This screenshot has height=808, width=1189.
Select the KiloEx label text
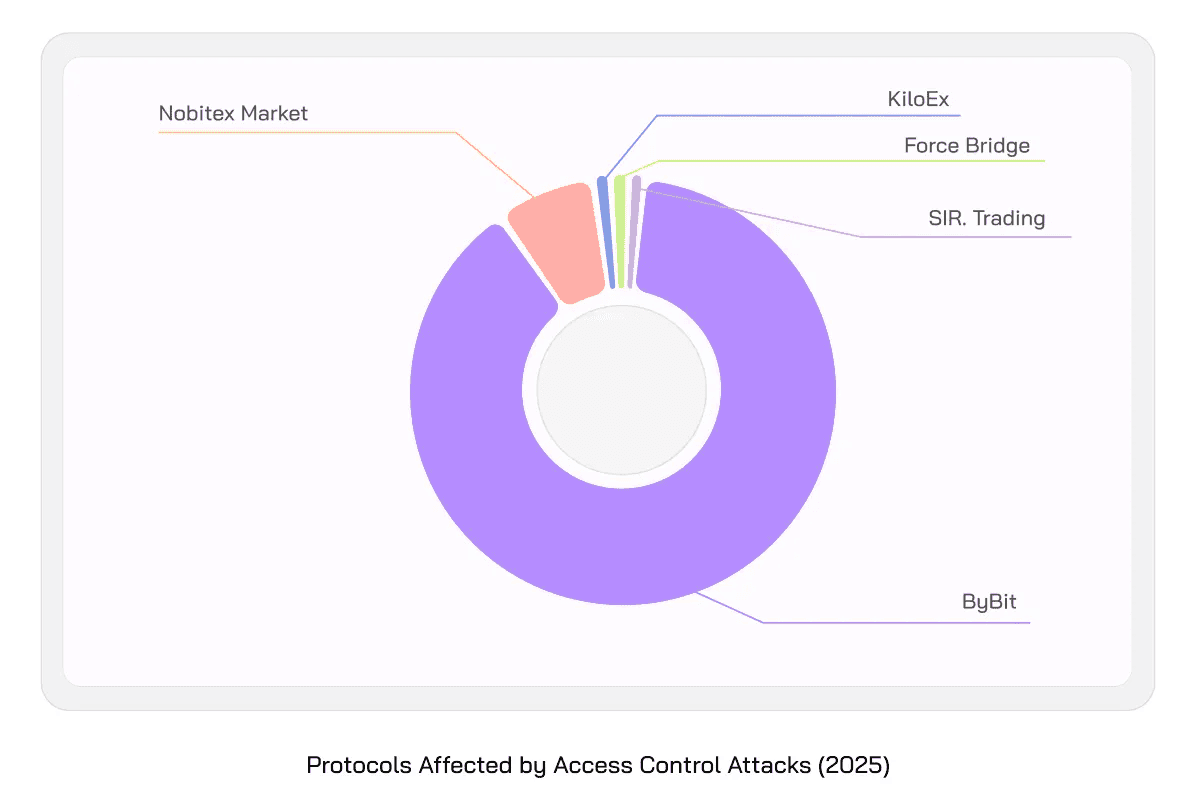point(918,99)
